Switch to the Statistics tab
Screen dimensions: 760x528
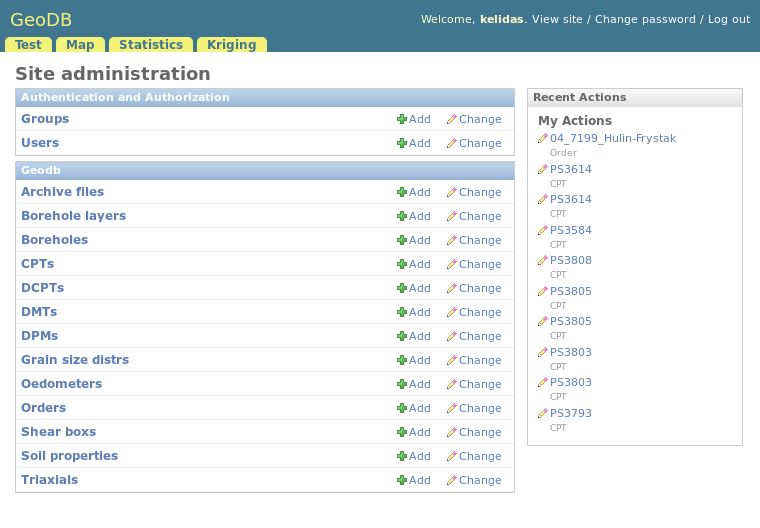pos(150,45)
